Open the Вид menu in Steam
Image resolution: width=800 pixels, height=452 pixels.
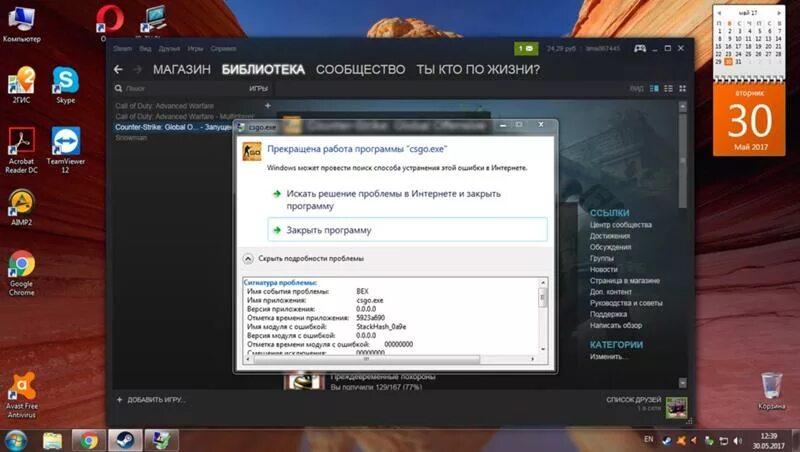coord(145,49)
